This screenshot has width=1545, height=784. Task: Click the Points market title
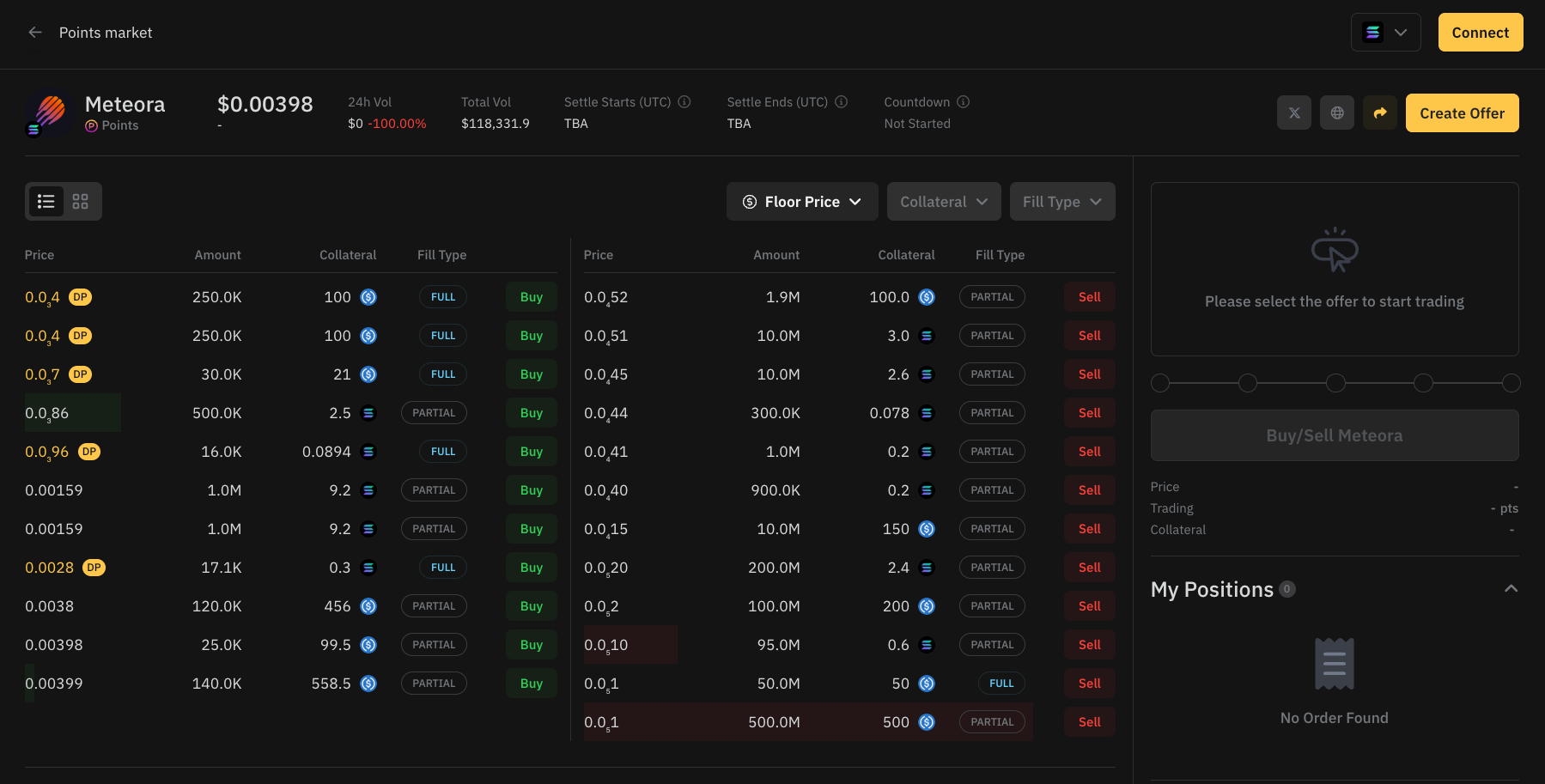(x=106, y=33)
